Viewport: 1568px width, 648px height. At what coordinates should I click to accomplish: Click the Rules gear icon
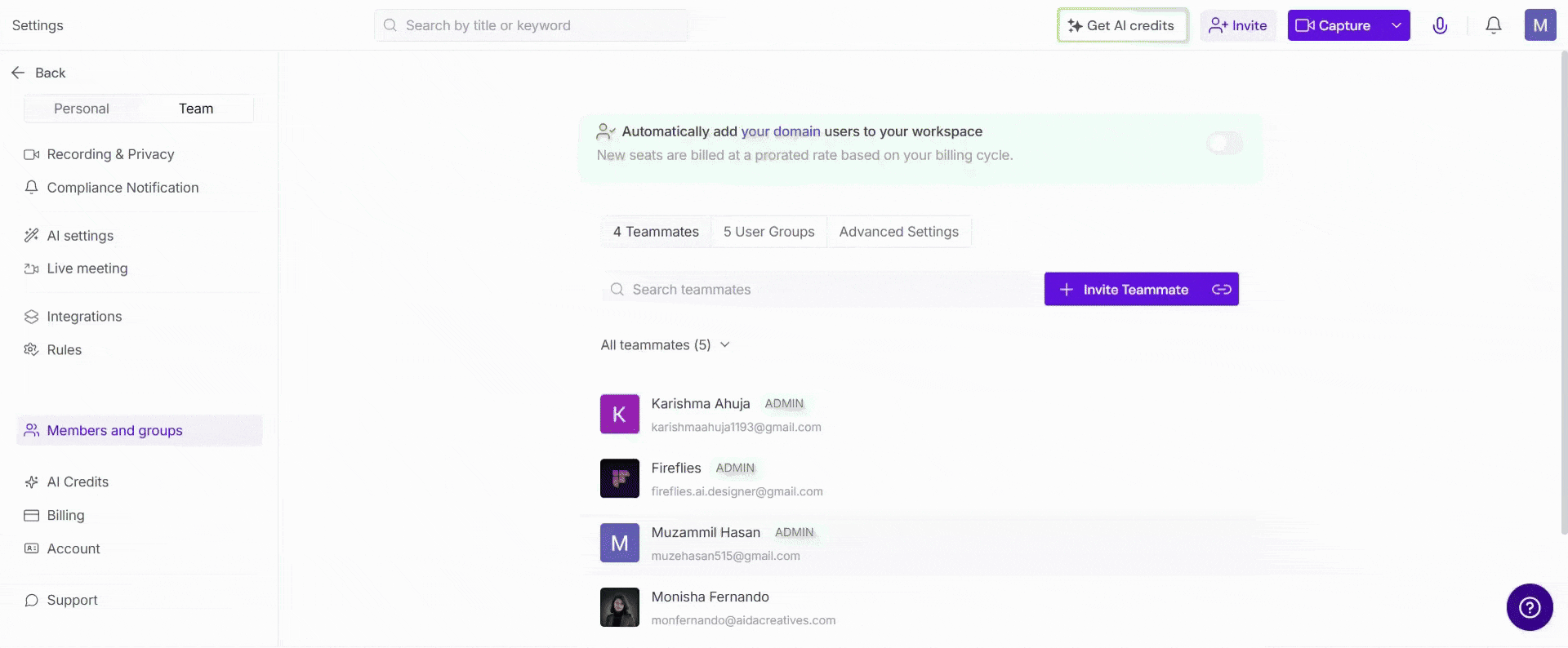click(x=32, y=349)
